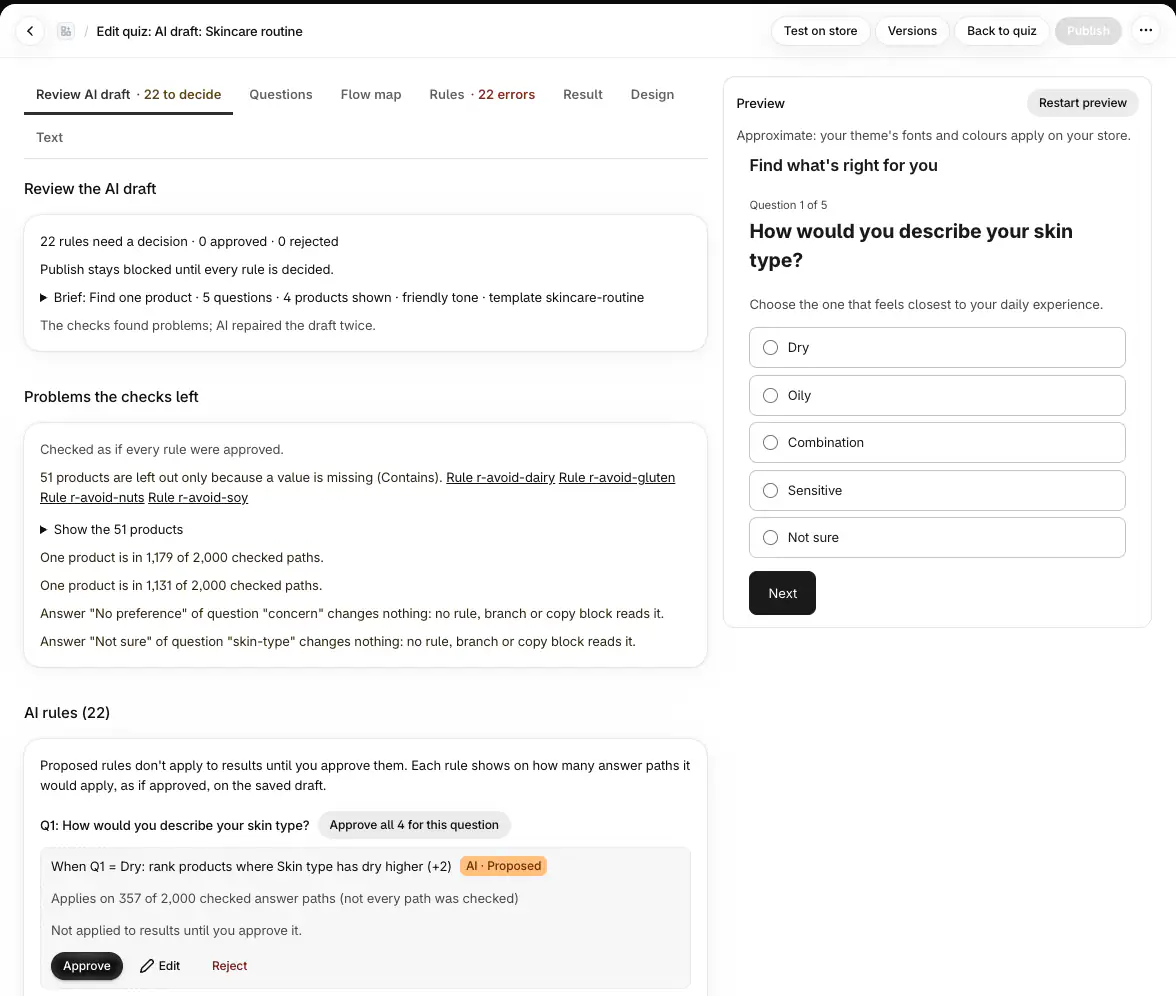
Task: Click 'Applies on 357 of 2,000' text
Action: point(284,898)
